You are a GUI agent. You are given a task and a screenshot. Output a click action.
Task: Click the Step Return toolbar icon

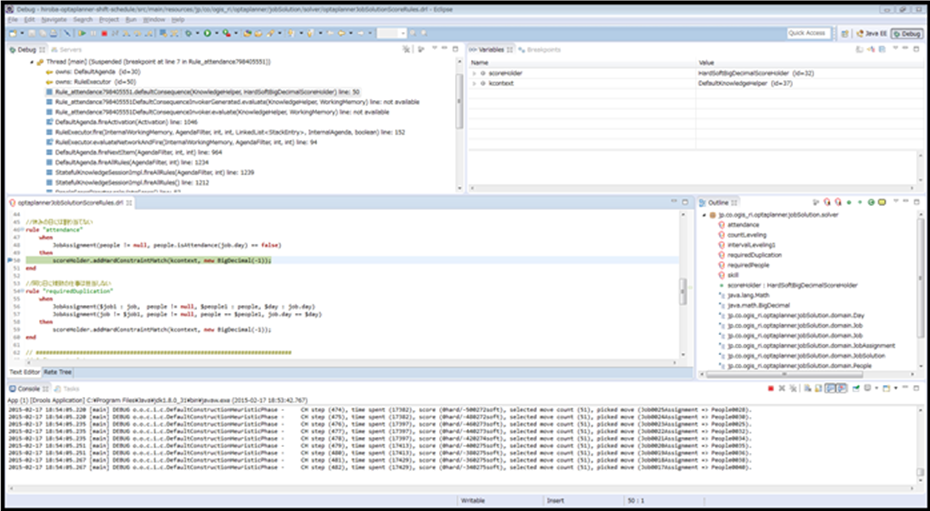tap(148, 33)
